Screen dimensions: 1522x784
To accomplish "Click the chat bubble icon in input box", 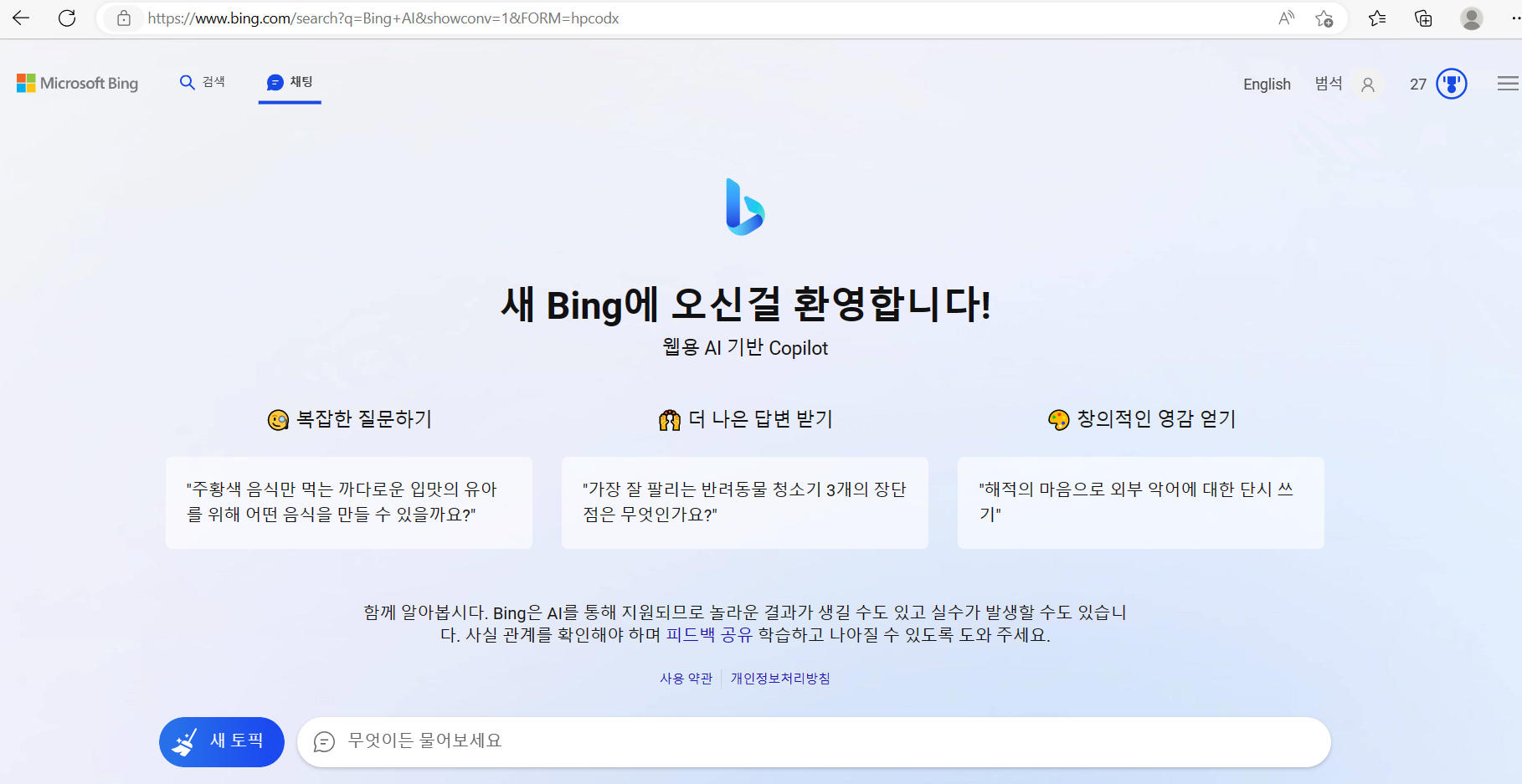I will 324,742.
